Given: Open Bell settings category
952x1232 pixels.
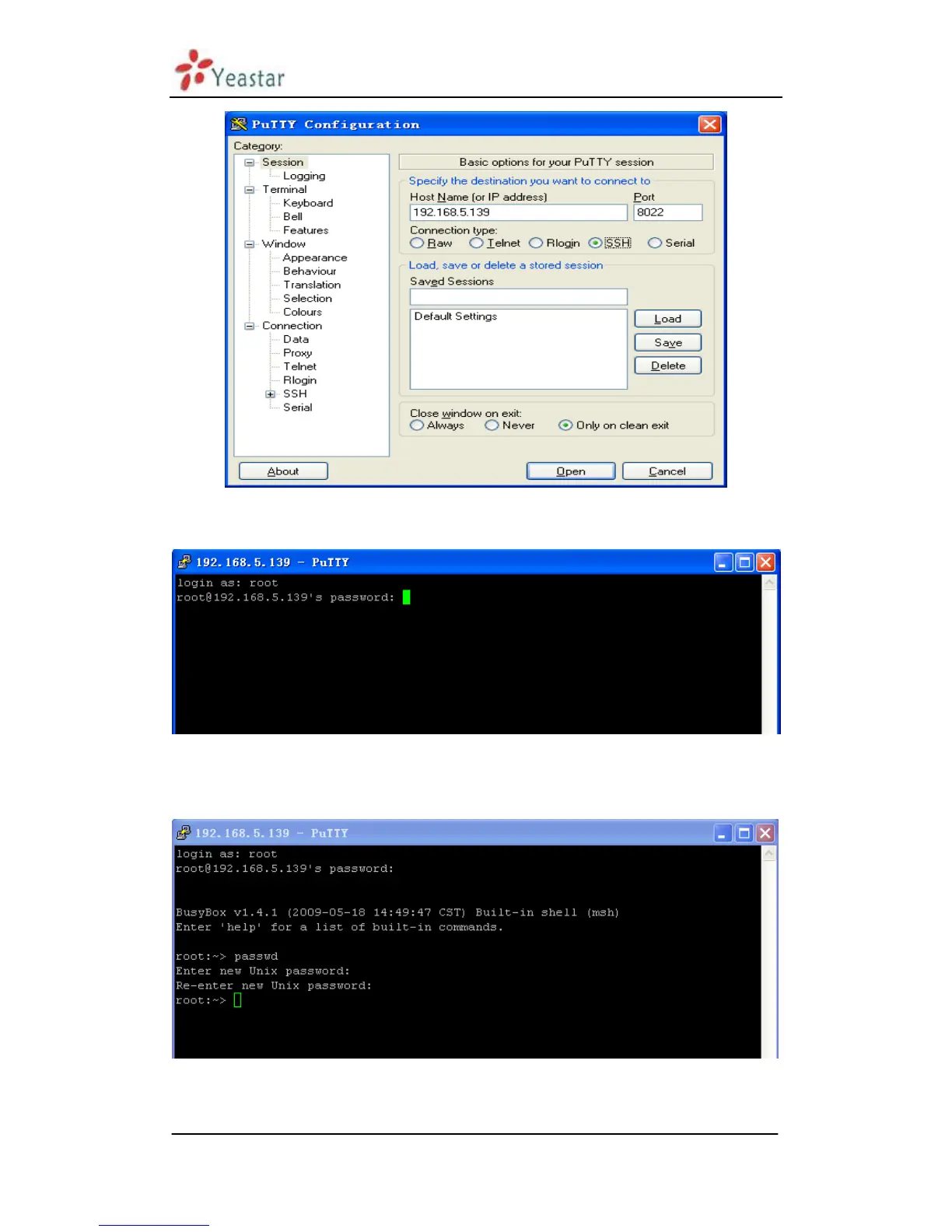Looking at the screenshot, I should point(292,216).
